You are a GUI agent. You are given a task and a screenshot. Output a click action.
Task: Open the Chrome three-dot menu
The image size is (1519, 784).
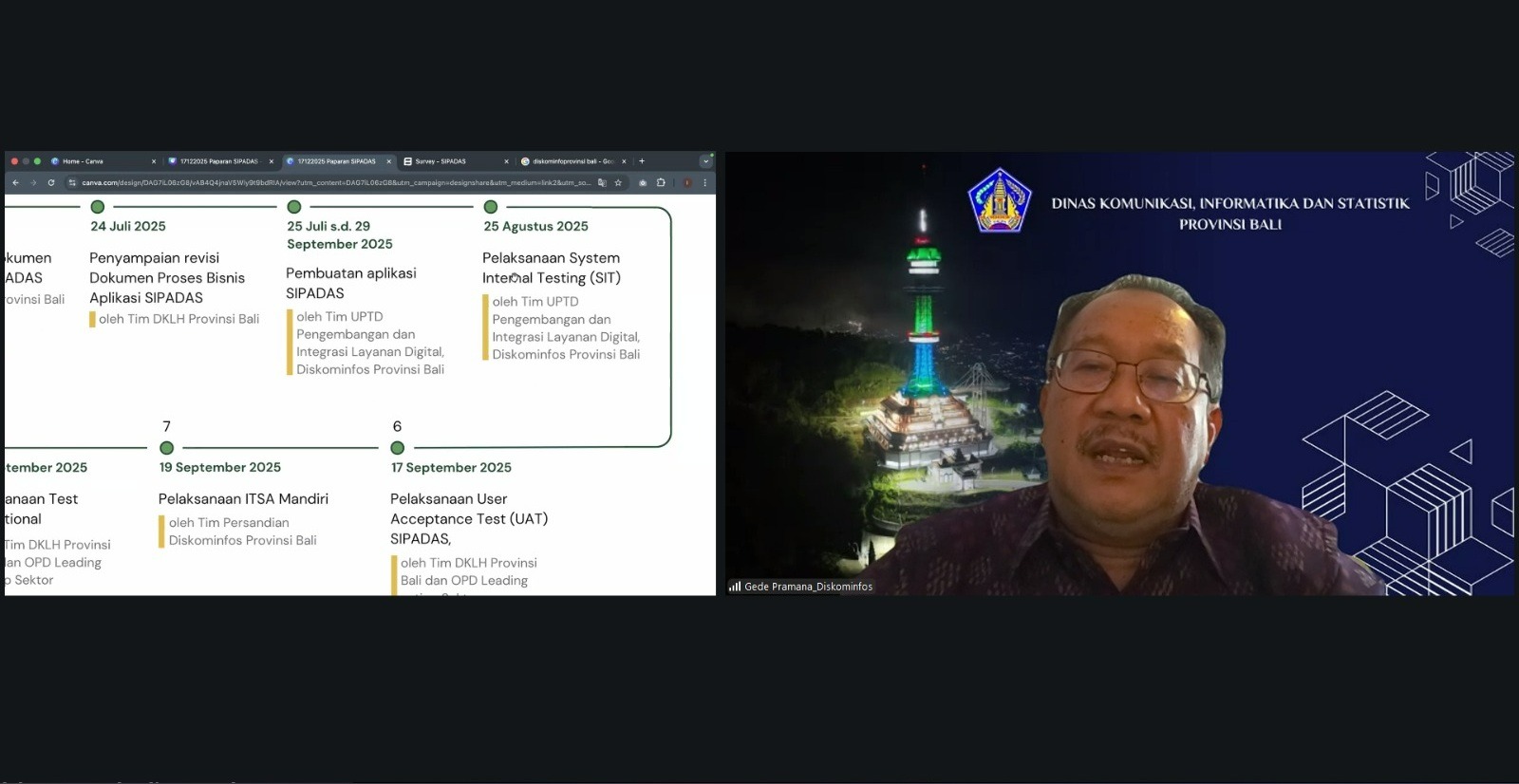coord(704,183)
